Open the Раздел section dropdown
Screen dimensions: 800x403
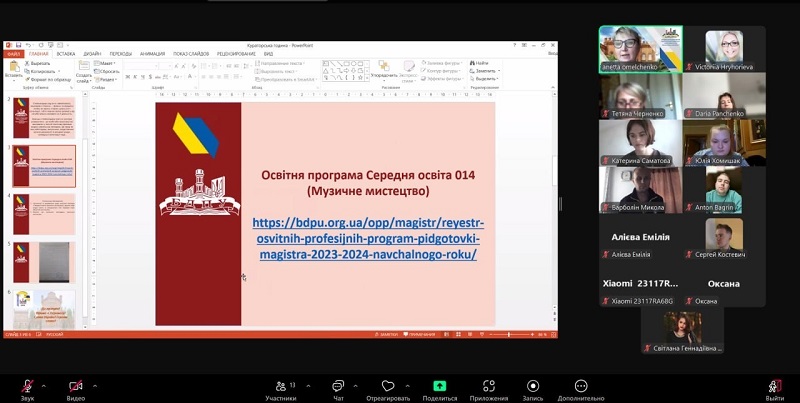pyautogui.click(x=106, y=80)
